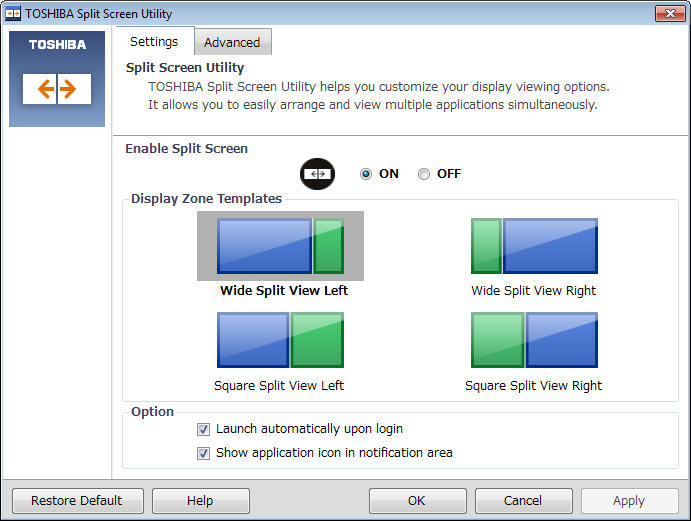Click the black split screen round icon
This screenshot has height=521, width=691.
coord(317,174)
